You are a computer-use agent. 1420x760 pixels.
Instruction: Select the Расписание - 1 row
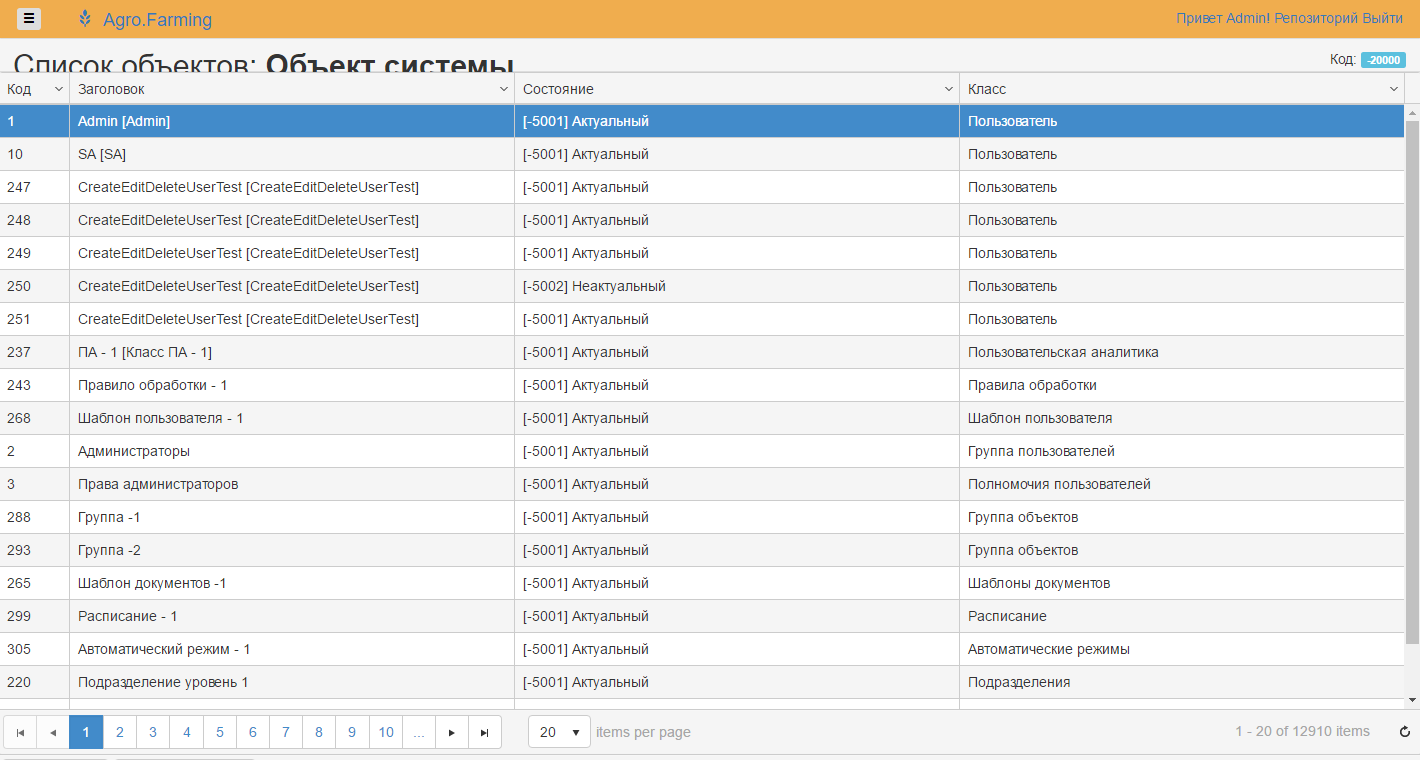coord(702,616)
